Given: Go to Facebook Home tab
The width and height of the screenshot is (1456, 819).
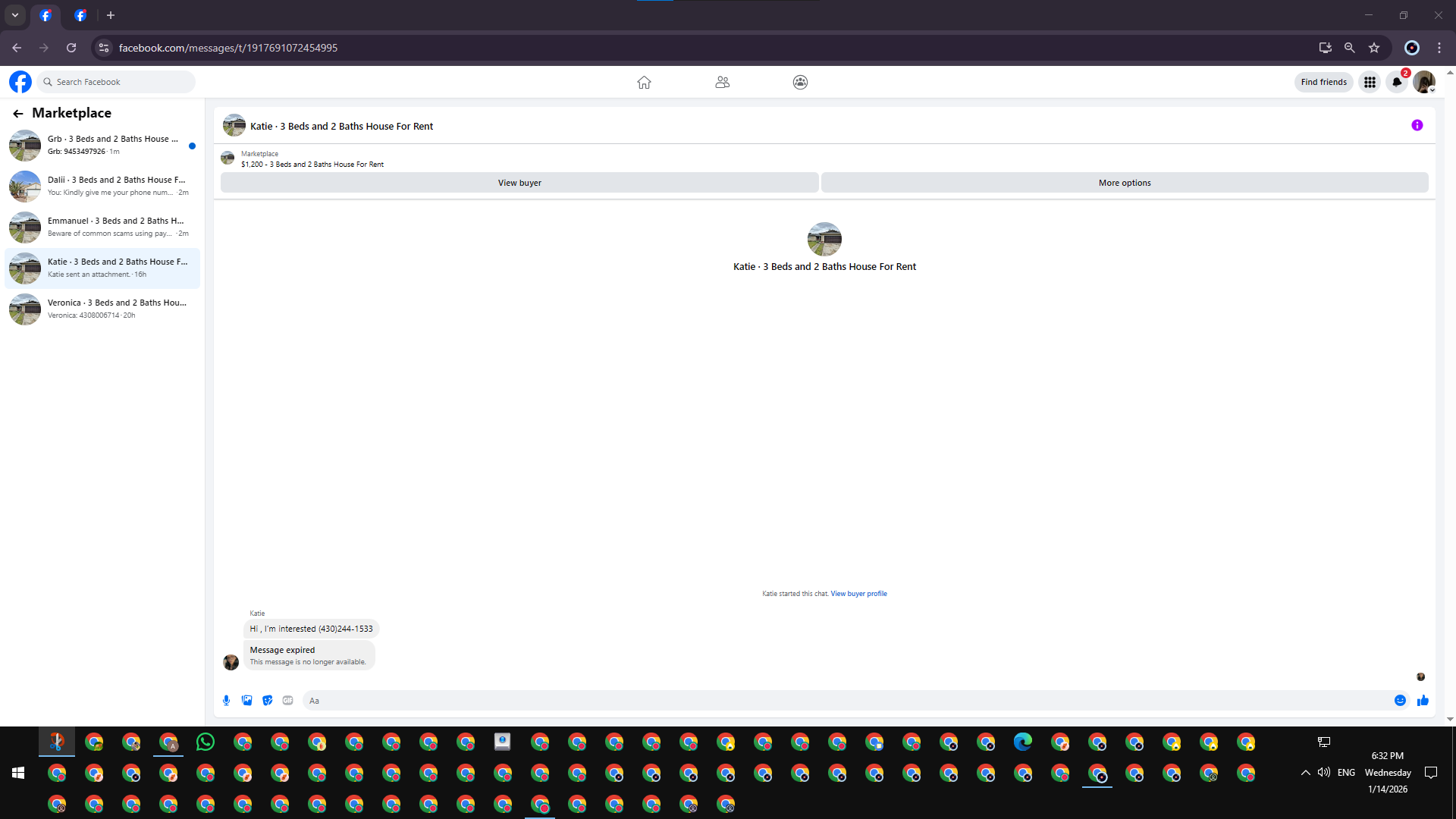Looking at the screenshot, I should 644,82.
